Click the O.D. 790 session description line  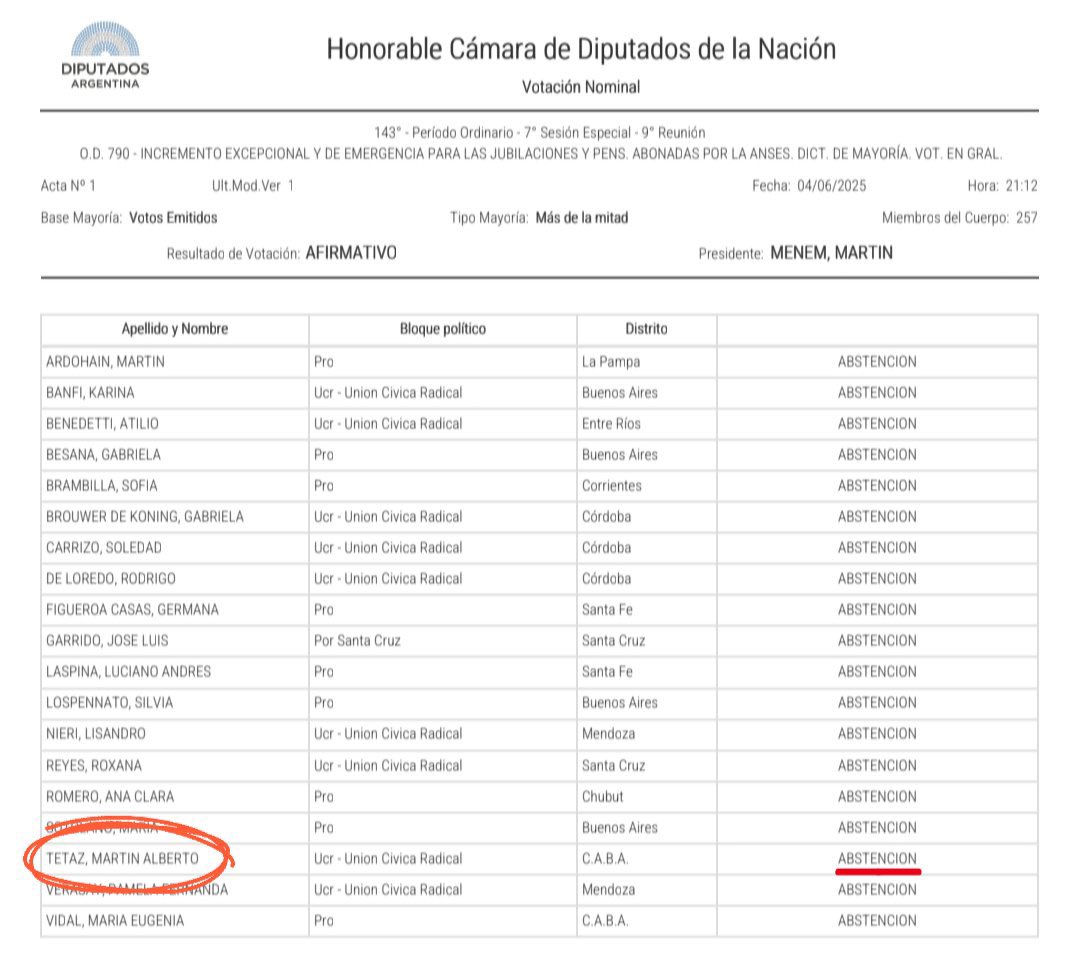[x=540, y=151]
